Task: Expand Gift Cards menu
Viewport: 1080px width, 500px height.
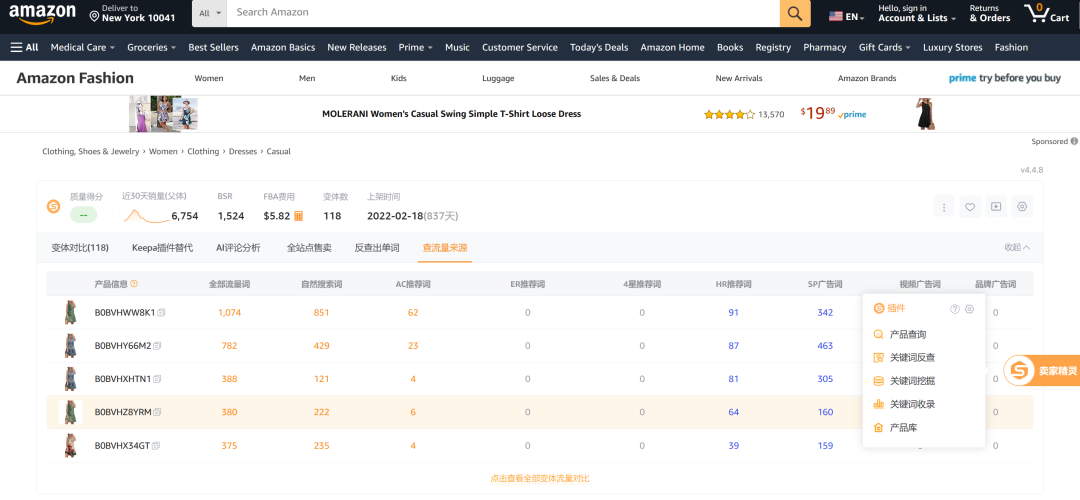Action: [884, 48]
